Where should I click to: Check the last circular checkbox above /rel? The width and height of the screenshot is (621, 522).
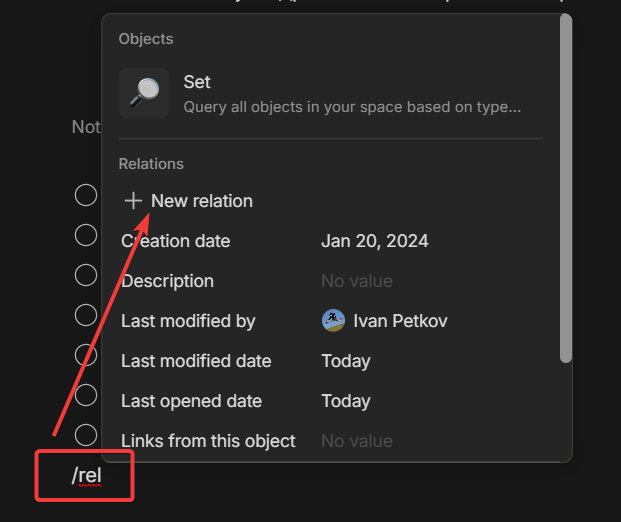pos(86,435)
